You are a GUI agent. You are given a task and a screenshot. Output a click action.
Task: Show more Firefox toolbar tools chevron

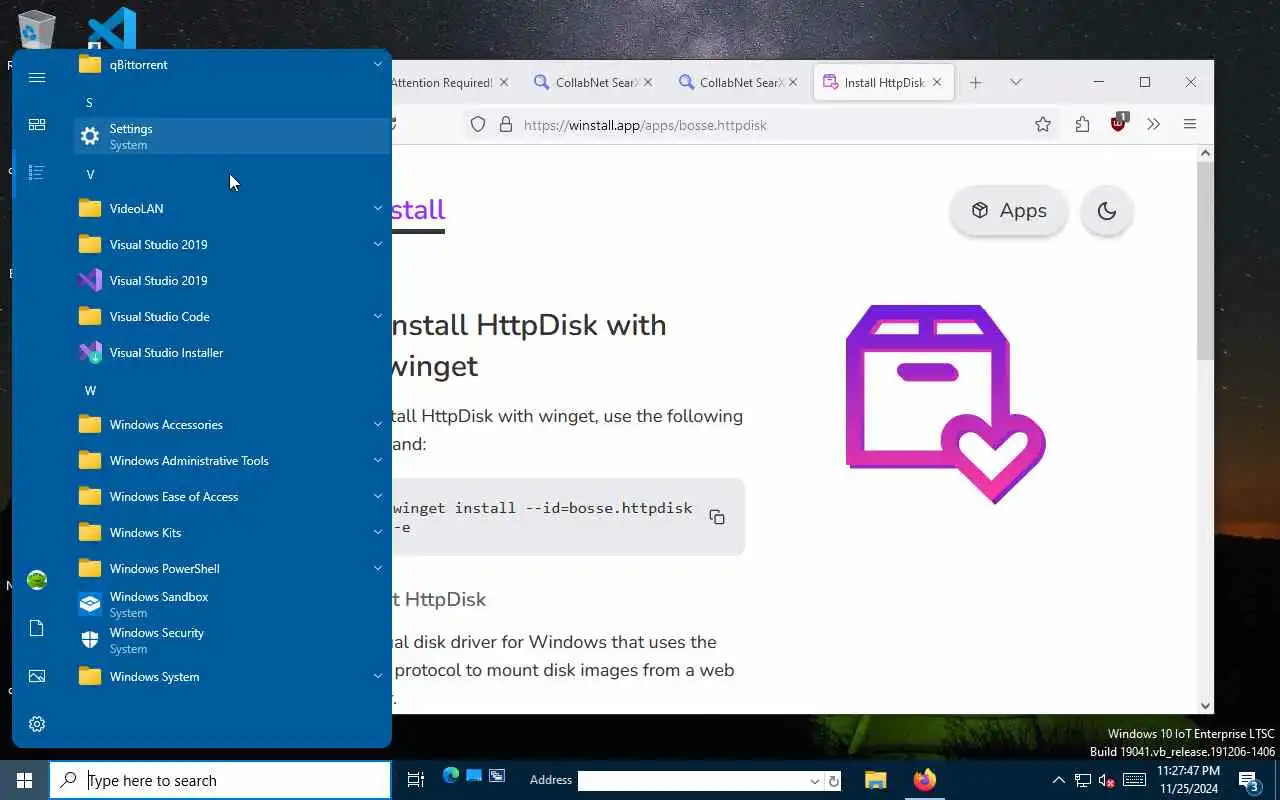click(x=1153, y=125)
